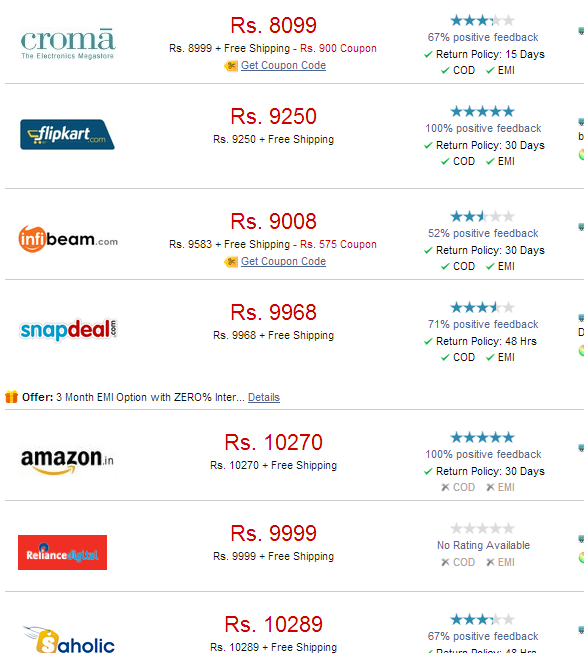Click coupon scissor icon under Croma price
Screen dimensions: 584x653
click(231, 65)
